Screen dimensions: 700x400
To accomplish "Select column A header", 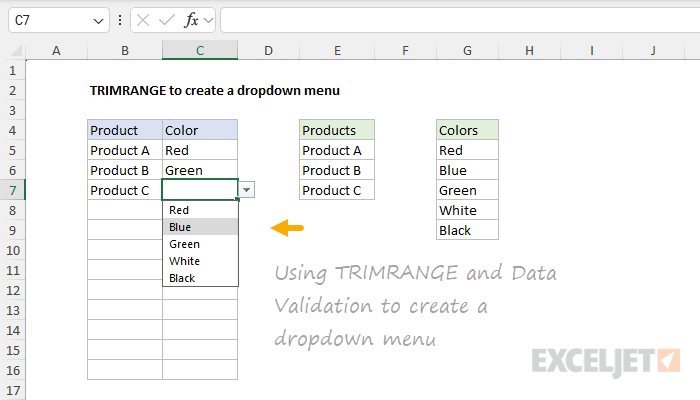I will [x=56, y=50].
